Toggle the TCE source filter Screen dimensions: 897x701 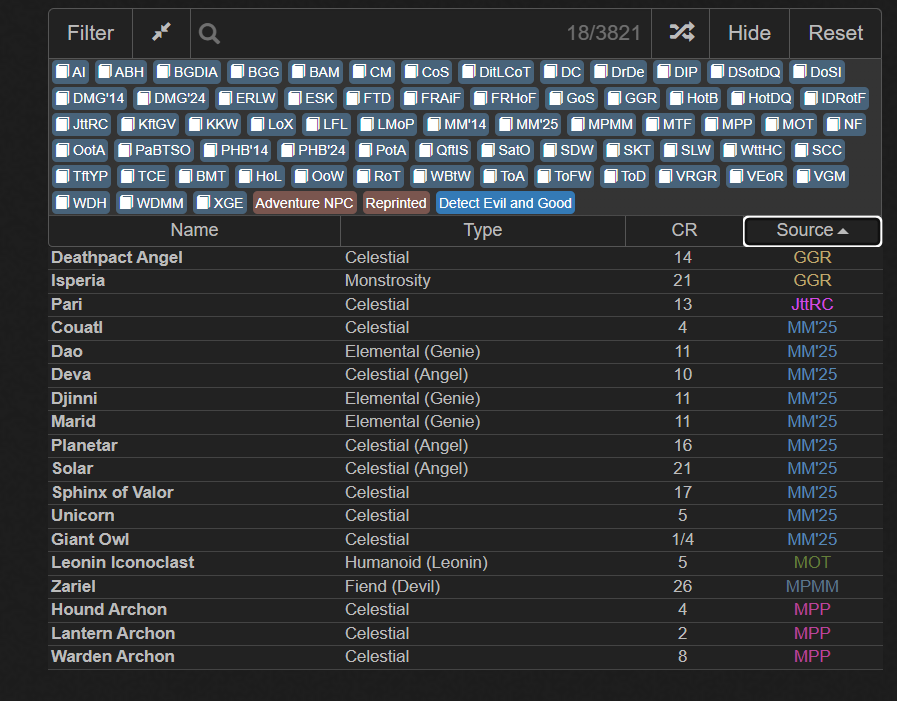coord(144,176)
